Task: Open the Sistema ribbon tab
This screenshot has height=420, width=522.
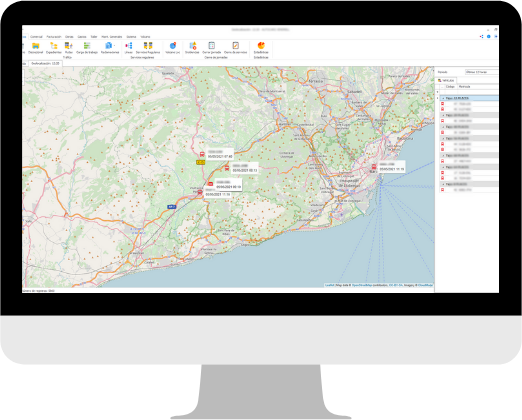Action: (131, 37)
